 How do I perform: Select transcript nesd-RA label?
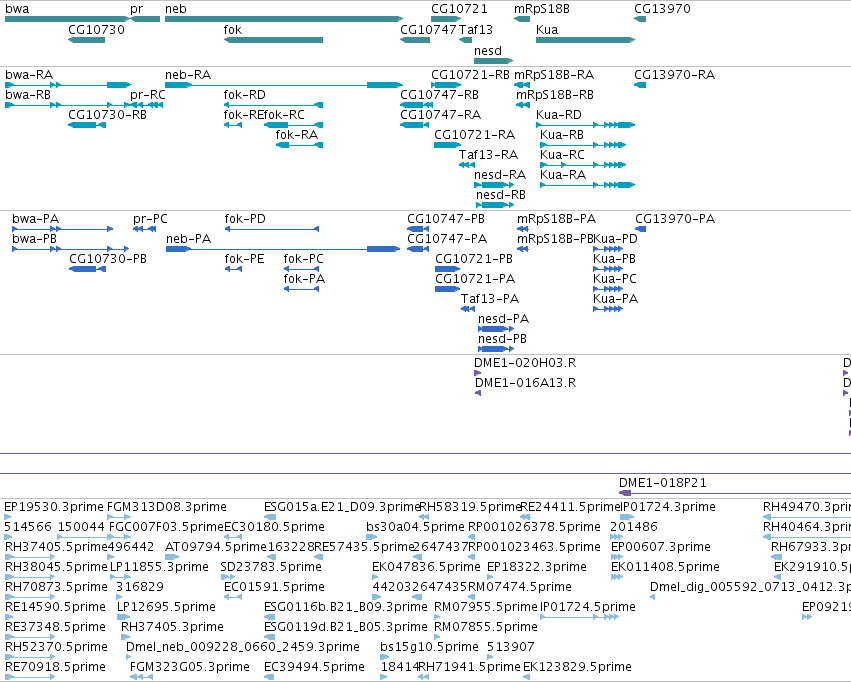500,175
